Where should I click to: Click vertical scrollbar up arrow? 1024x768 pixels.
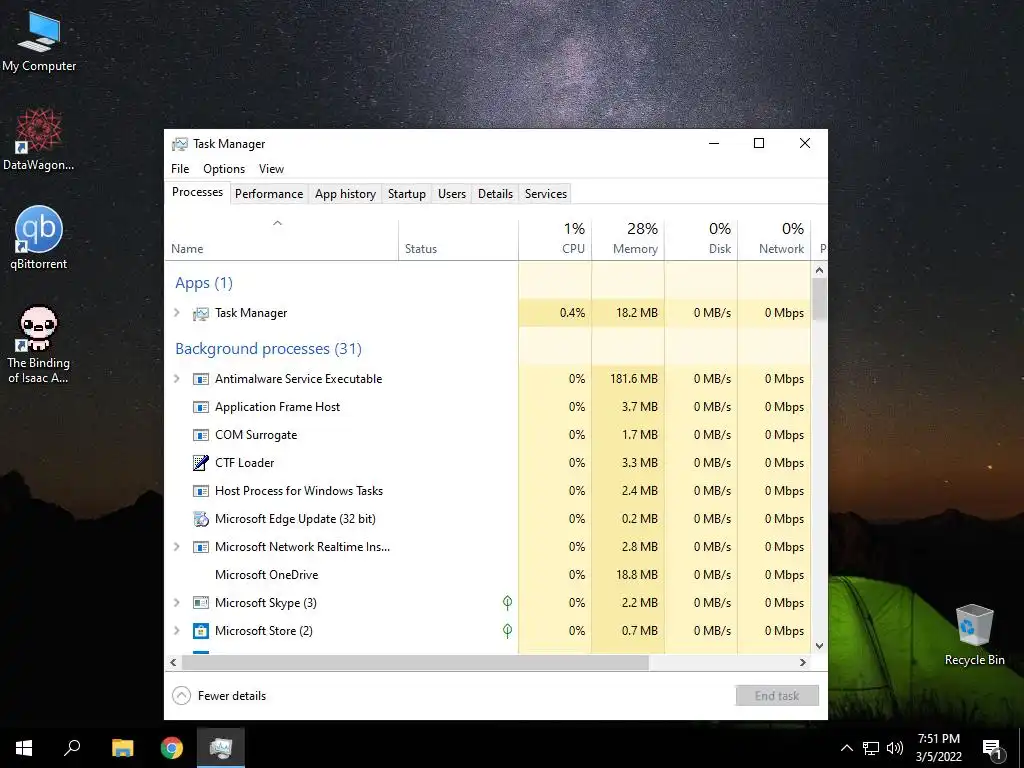coord(820,270)
